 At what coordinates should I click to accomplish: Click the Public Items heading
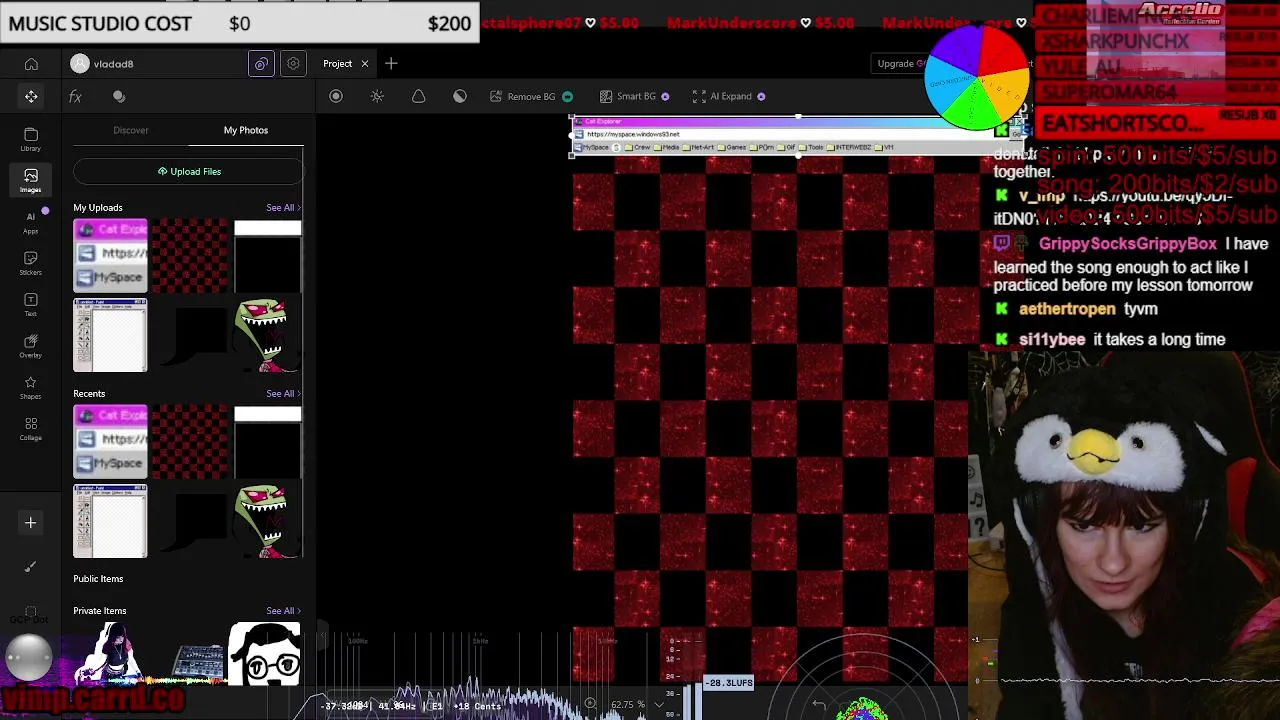98,579
